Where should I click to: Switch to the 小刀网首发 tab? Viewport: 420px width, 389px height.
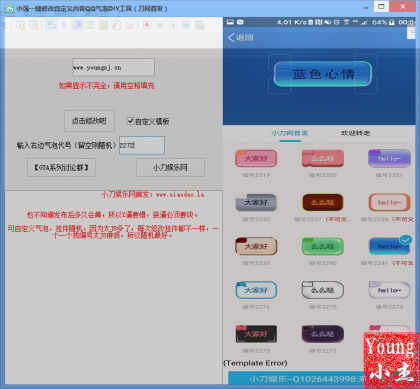(290, 133)
